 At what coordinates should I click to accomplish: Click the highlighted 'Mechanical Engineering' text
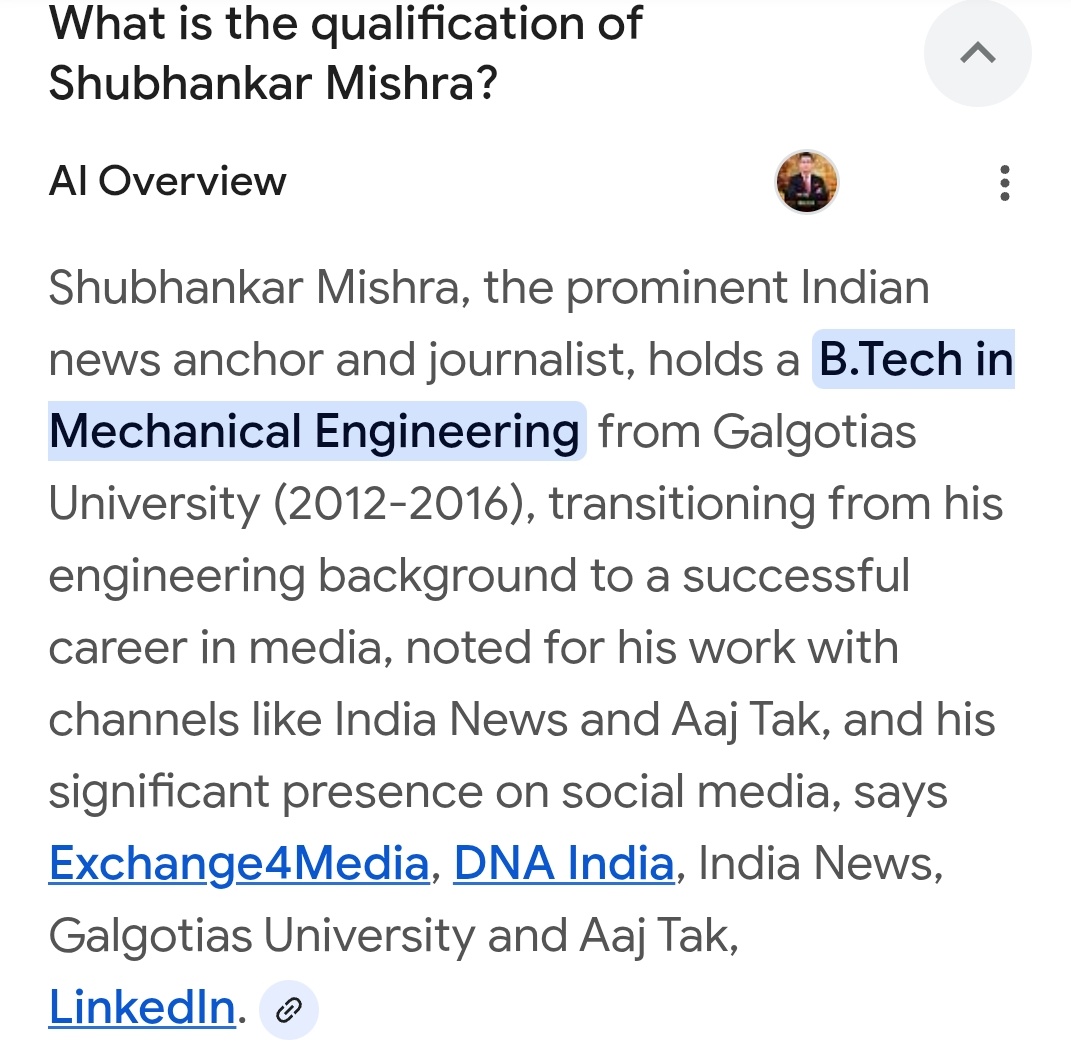pos(314,432)
